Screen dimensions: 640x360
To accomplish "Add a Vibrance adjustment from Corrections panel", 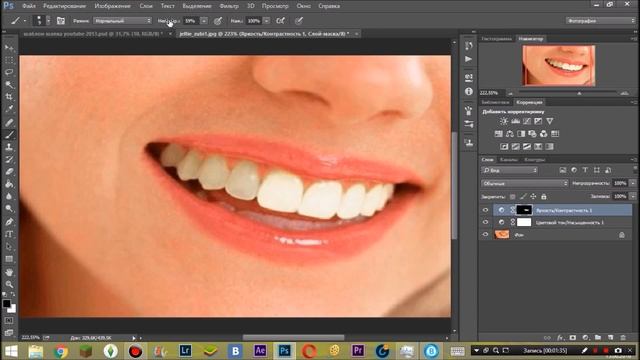I will [x=550, y=121].
